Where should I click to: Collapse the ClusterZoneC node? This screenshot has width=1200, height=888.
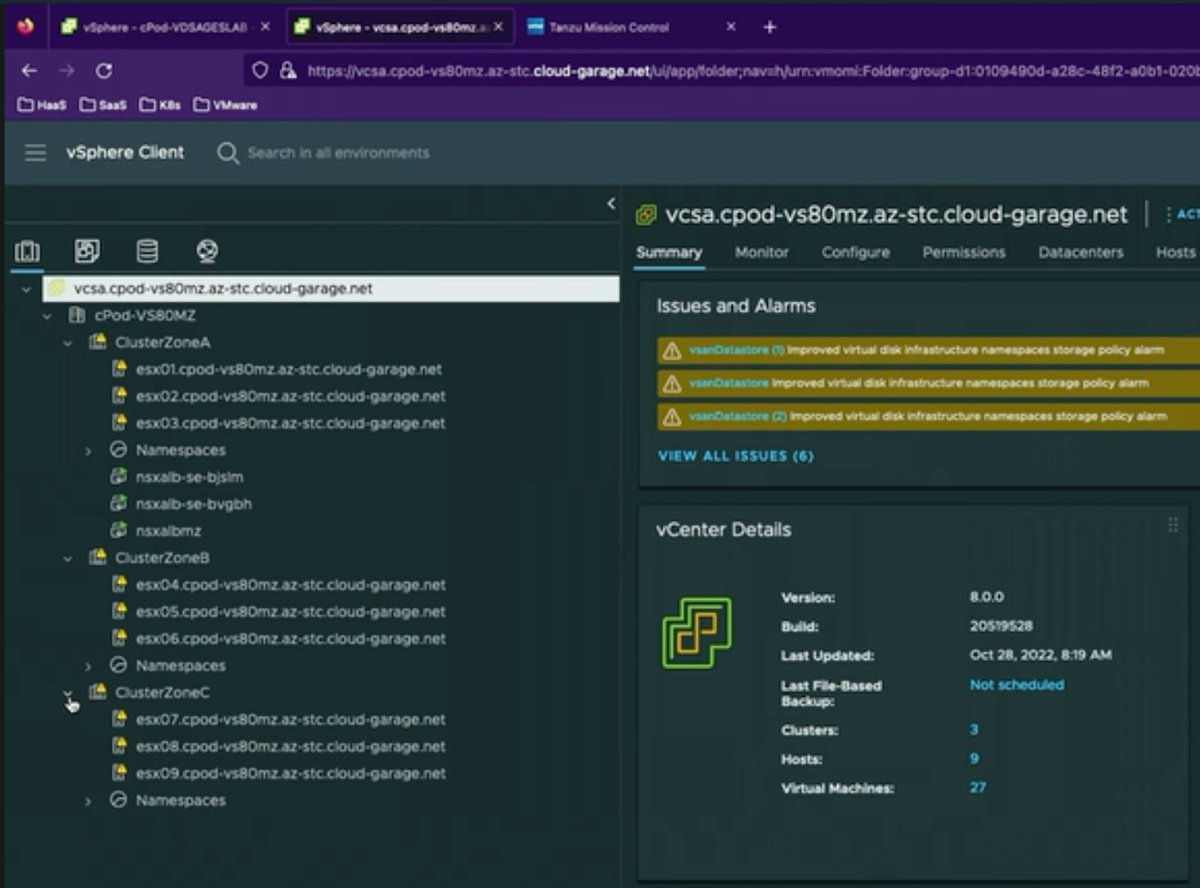(x=68, y=693)
